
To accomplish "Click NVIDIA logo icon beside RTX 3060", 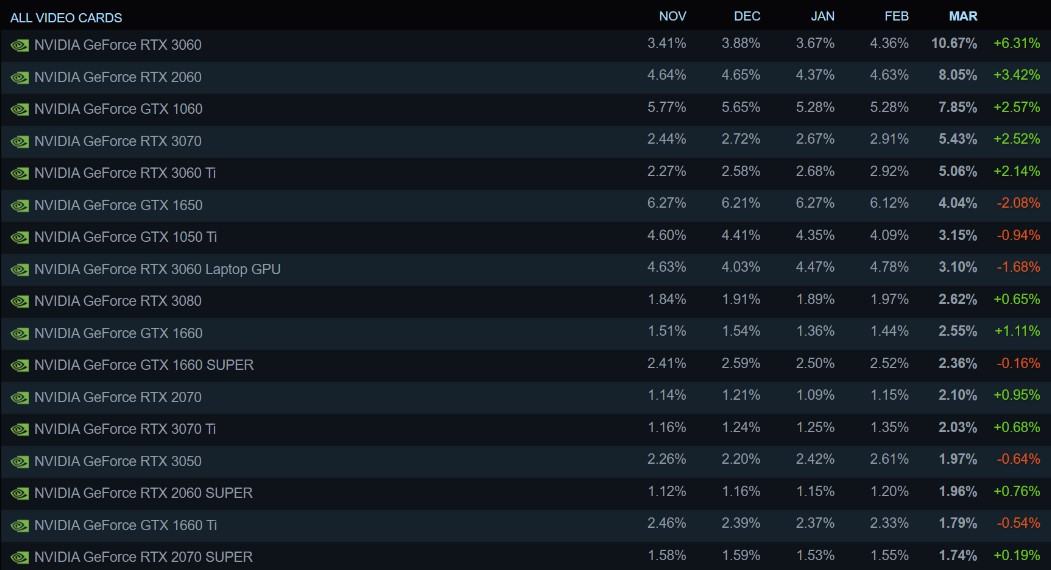I will click(20, 45).
